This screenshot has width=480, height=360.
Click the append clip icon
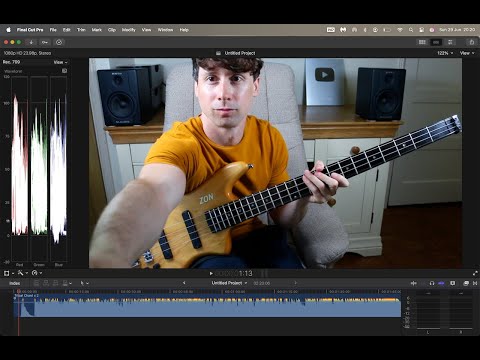56,283
